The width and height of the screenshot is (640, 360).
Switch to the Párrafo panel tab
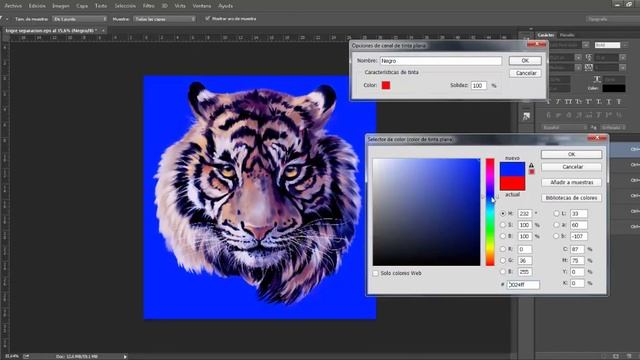tap(567, 35)
